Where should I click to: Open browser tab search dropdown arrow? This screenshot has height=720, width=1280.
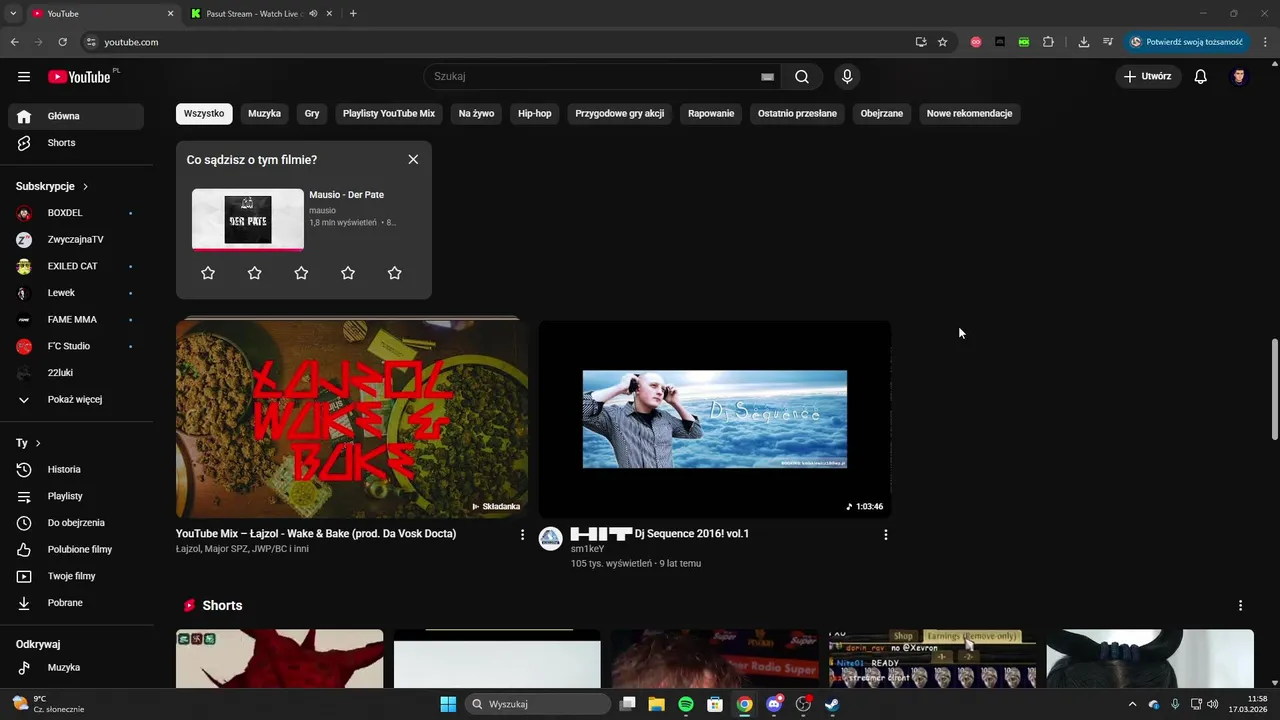tap(13, 14)
